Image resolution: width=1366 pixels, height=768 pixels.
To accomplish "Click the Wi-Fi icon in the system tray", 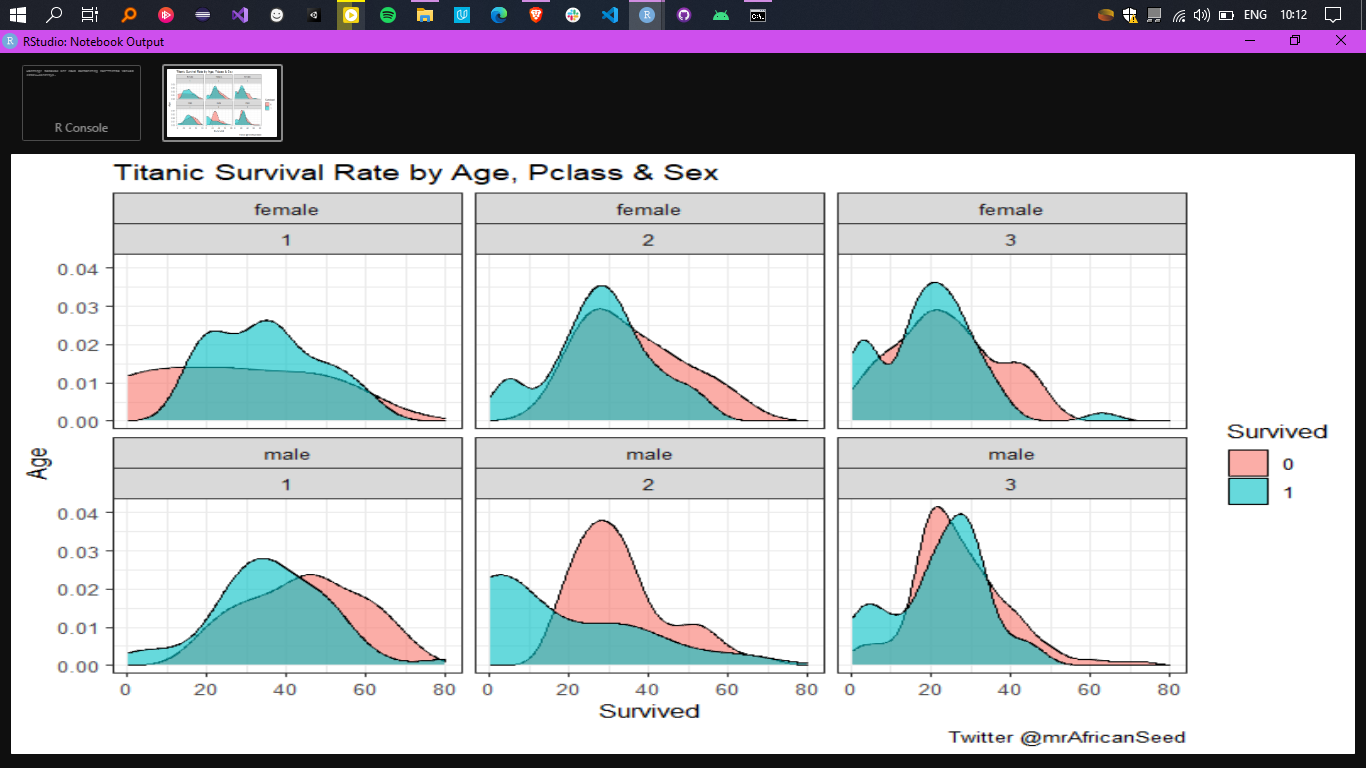I will point(1179,14).
